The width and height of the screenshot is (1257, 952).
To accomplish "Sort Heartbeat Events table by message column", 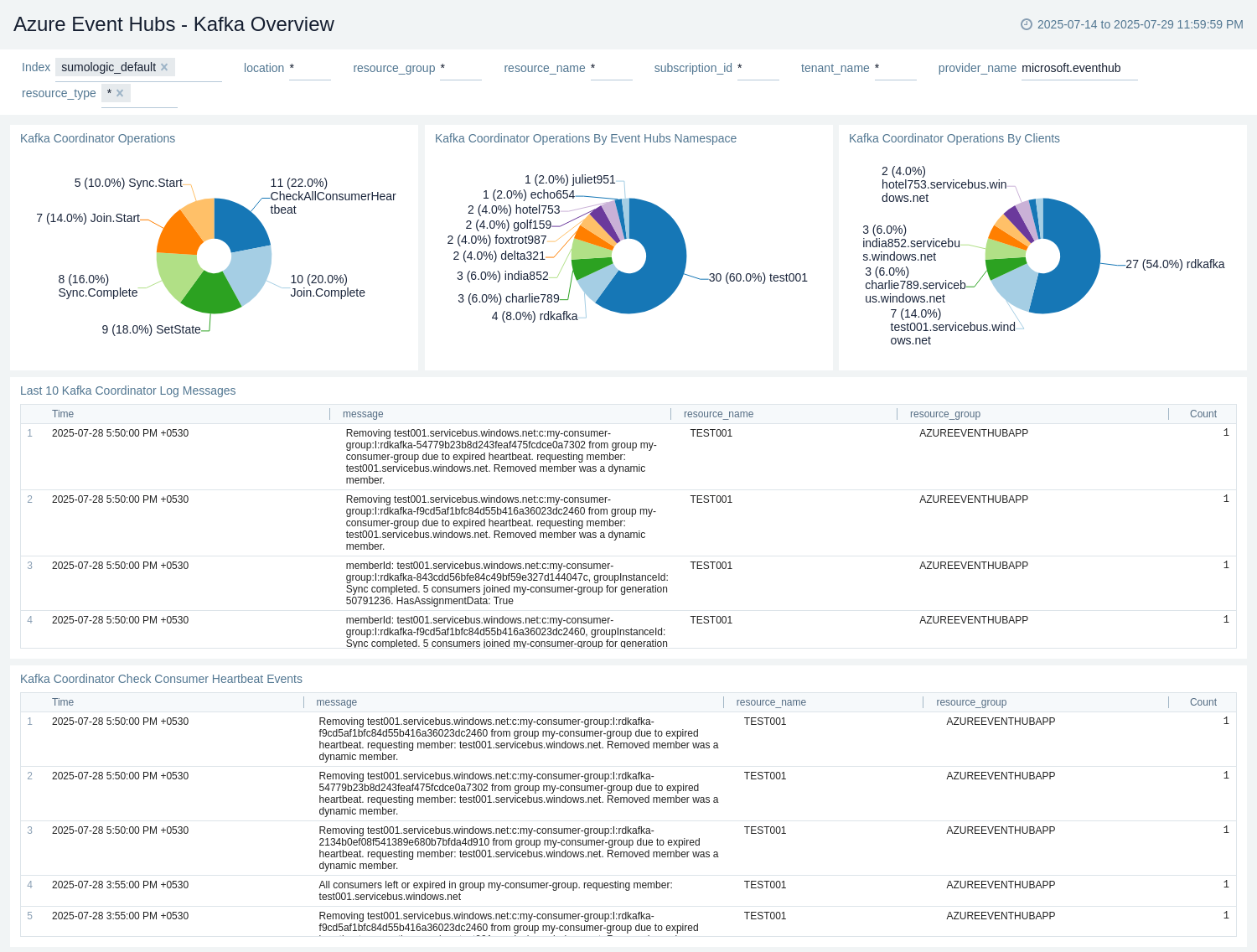I will 337,702.
